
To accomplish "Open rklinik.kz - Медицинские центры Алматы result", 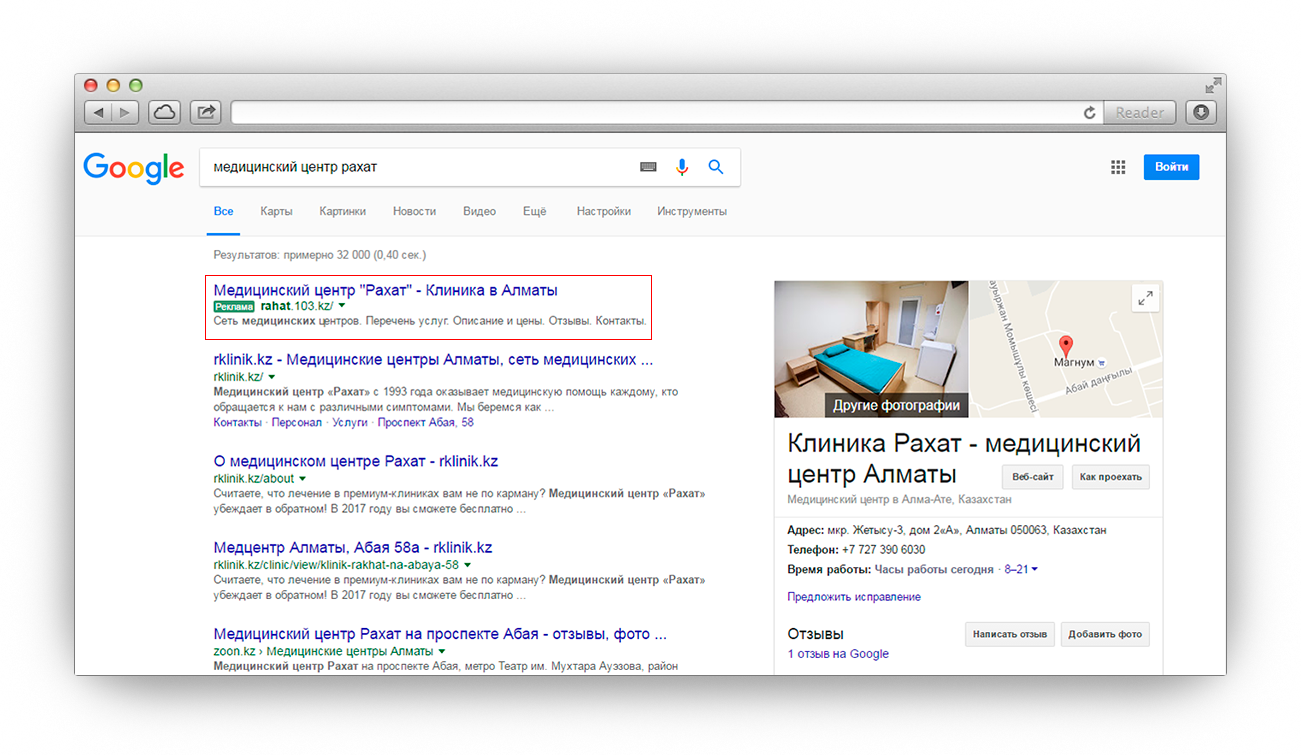I will point(433,359).
